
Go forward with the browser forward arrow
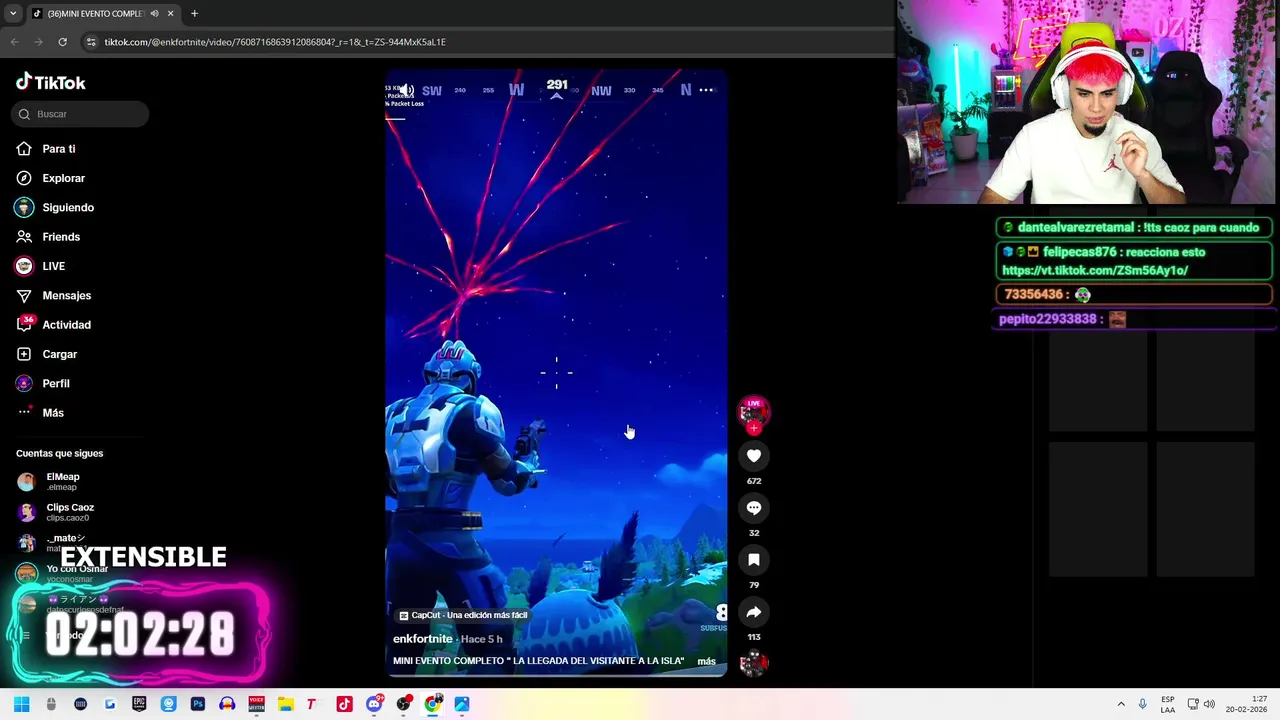point(38,42)
